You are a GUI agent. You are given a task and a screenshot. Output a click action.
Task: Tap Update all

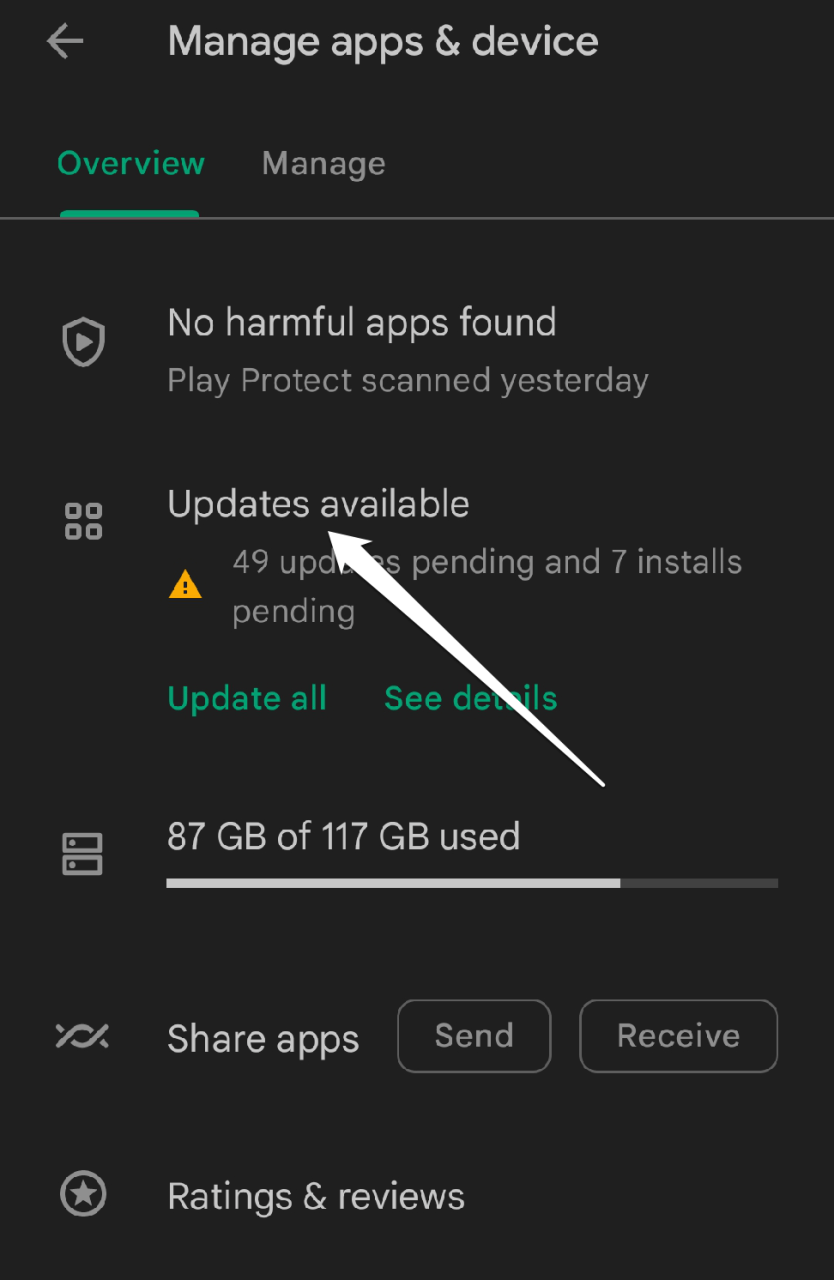247,698
